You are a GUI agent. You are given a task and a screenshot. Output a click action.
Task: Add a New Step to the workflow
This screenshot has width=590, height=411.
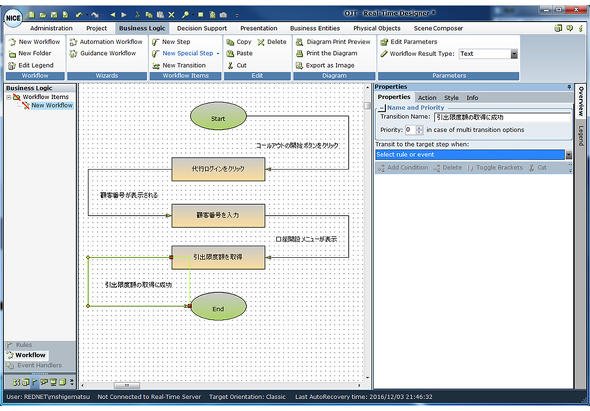[x=171, y=42]
